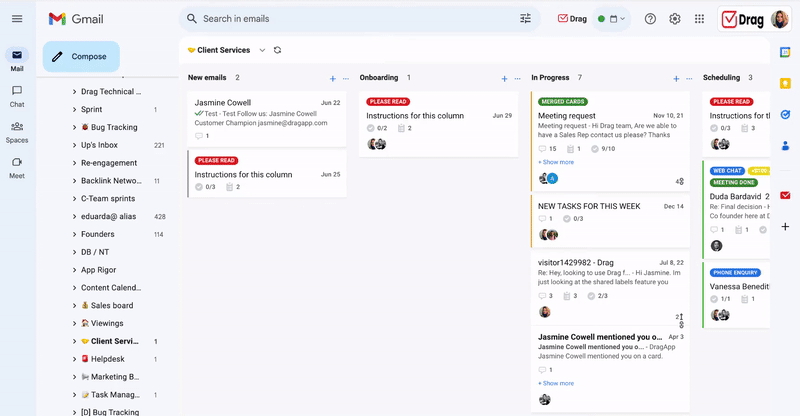Open notes icon on visitor1429982 card
This screenshot has width=800, height=416.
(x=566, y=296)
